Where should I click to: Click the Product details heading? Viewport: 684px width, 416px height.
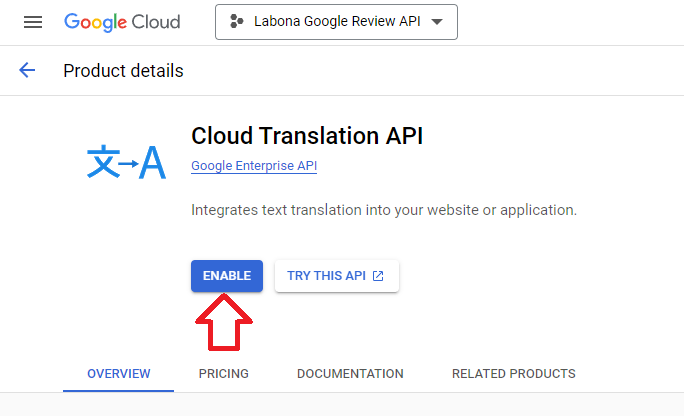[123, 71]
